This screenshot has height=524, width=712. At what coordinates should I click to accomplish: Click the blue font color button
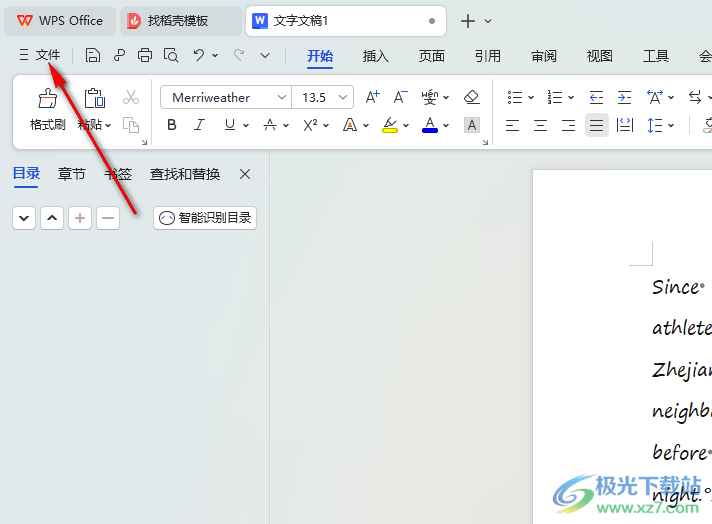(430, 125)
